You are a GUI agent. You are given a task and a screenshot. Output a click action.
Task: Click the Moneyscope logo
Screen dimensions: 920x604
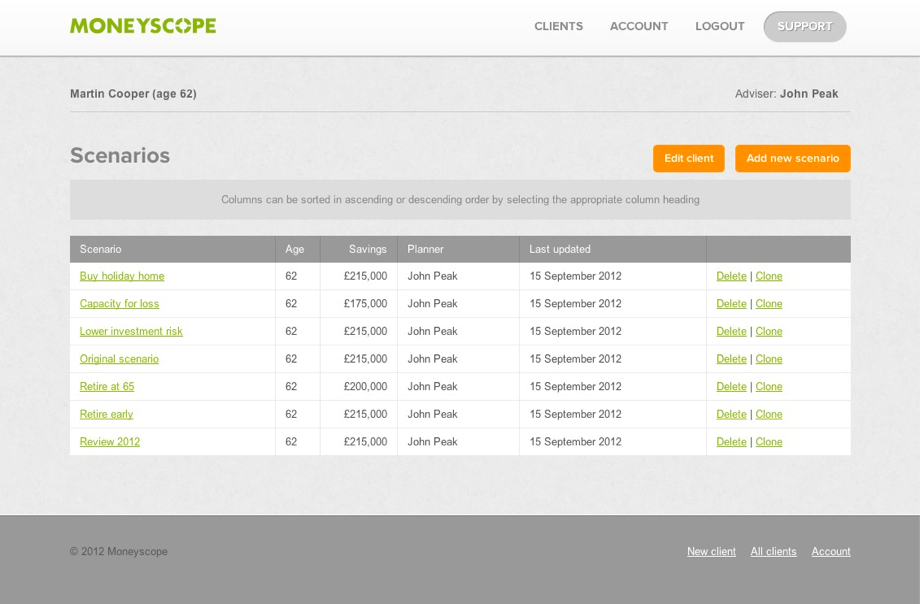143,26
